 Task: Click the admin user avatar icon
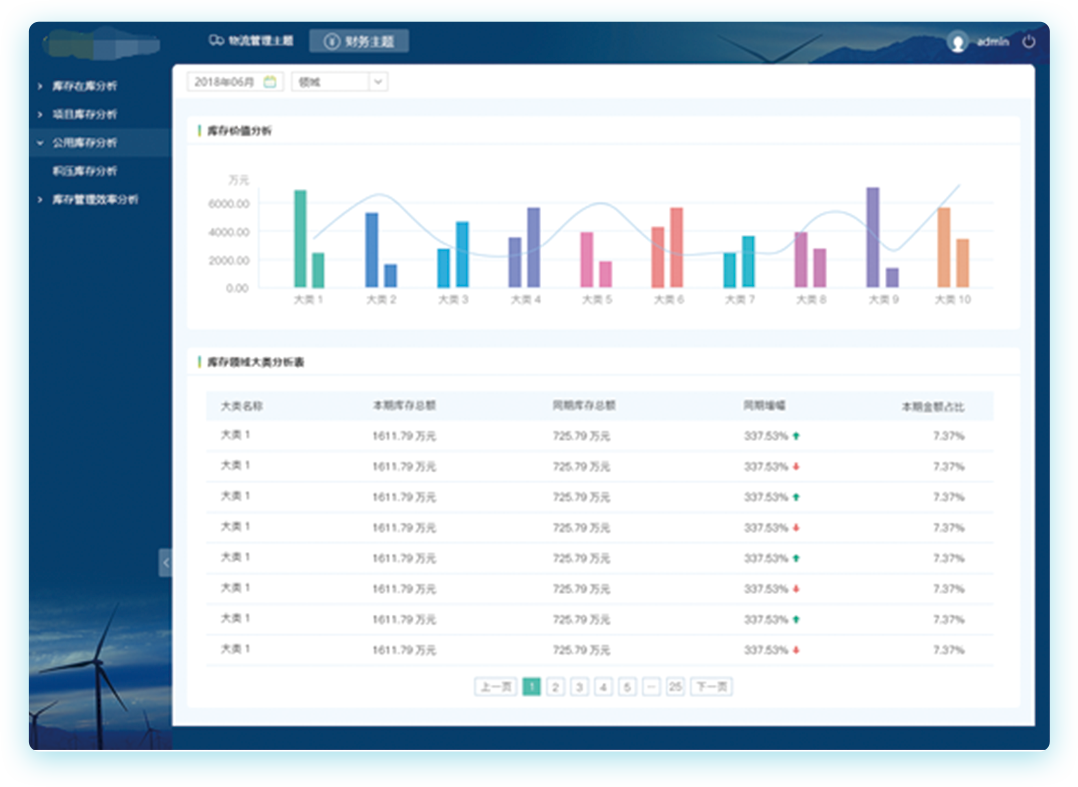tap(958, 42)
